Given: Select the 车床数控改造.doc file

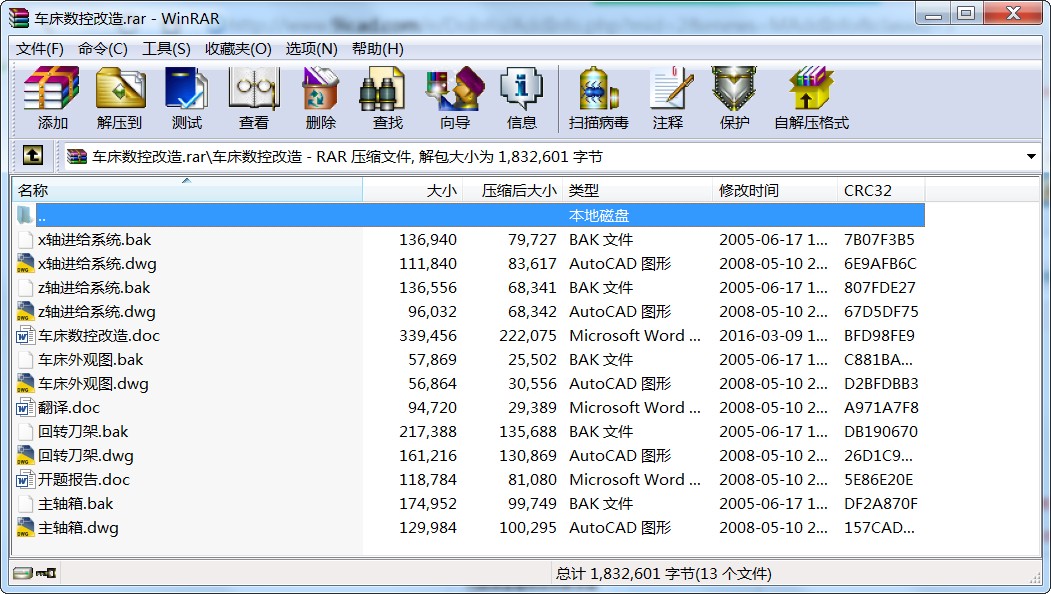Looking at the screenshot, I should tap(98, 335).
